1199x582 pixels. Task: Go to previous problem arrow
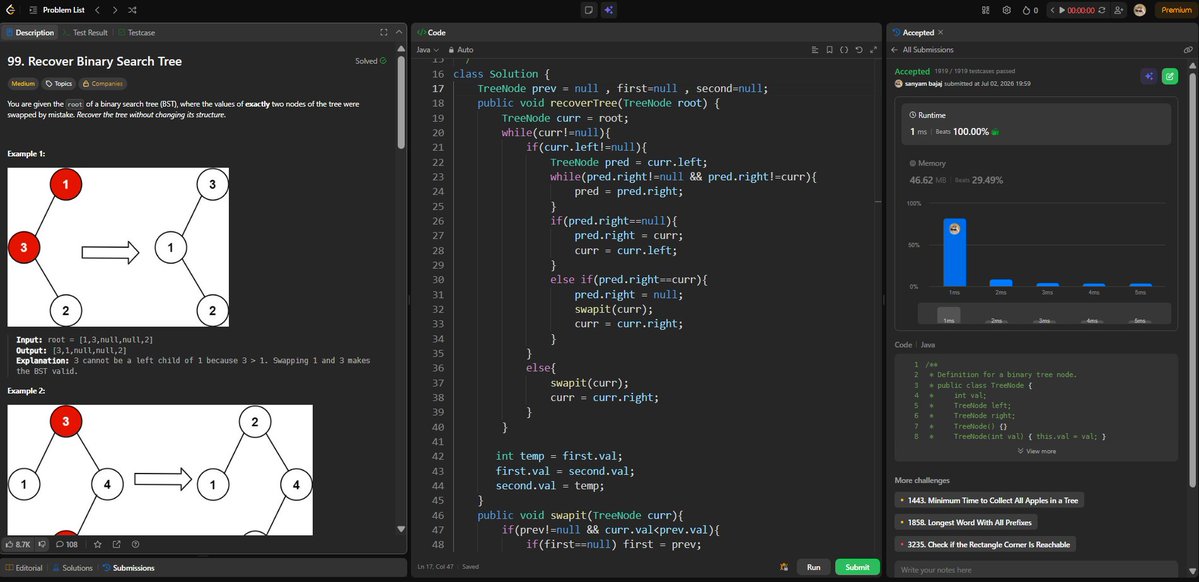click(97, 10)
